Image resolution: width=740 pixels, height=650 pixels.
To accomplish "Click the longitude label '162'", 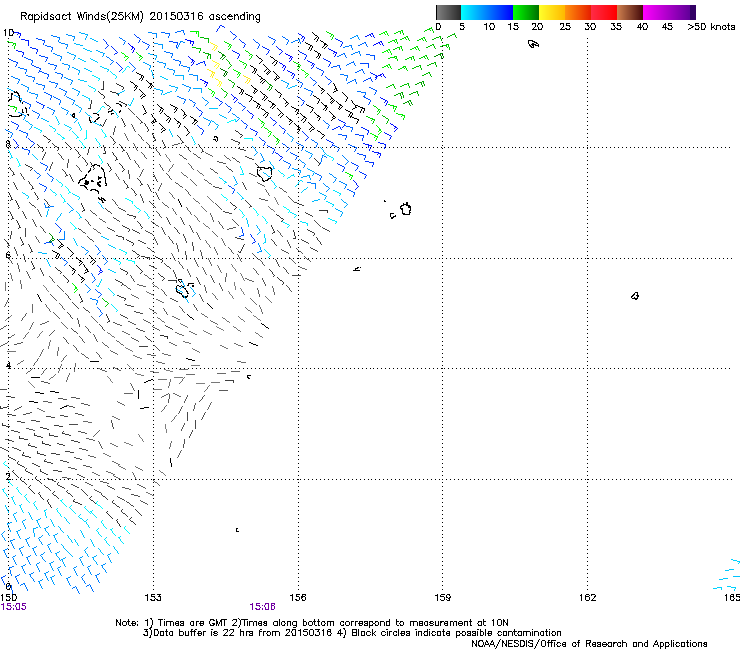I will pos(588,598).
